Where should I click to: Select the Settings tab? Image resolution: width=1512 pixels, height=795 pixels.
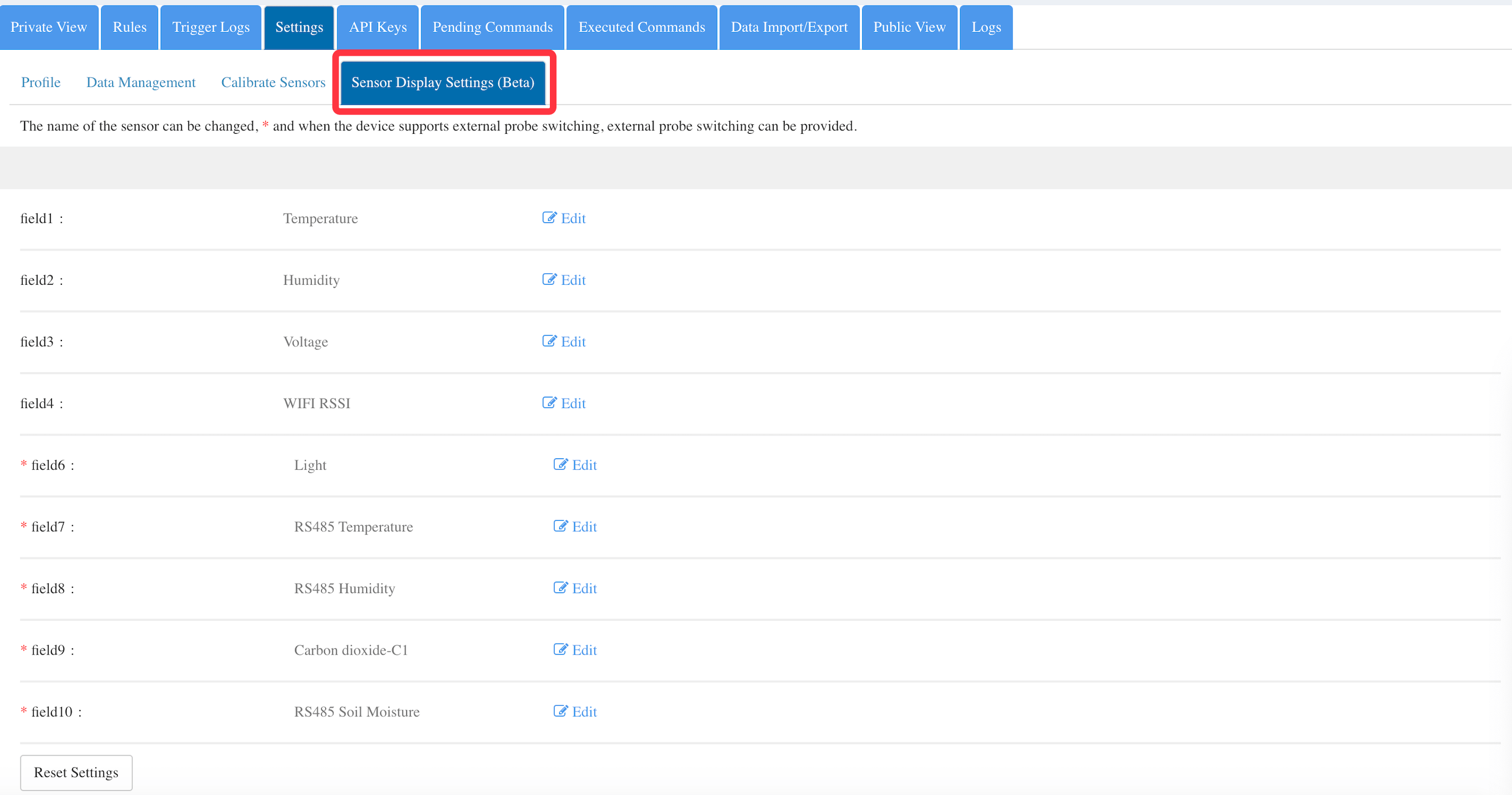tap(300, 28)
